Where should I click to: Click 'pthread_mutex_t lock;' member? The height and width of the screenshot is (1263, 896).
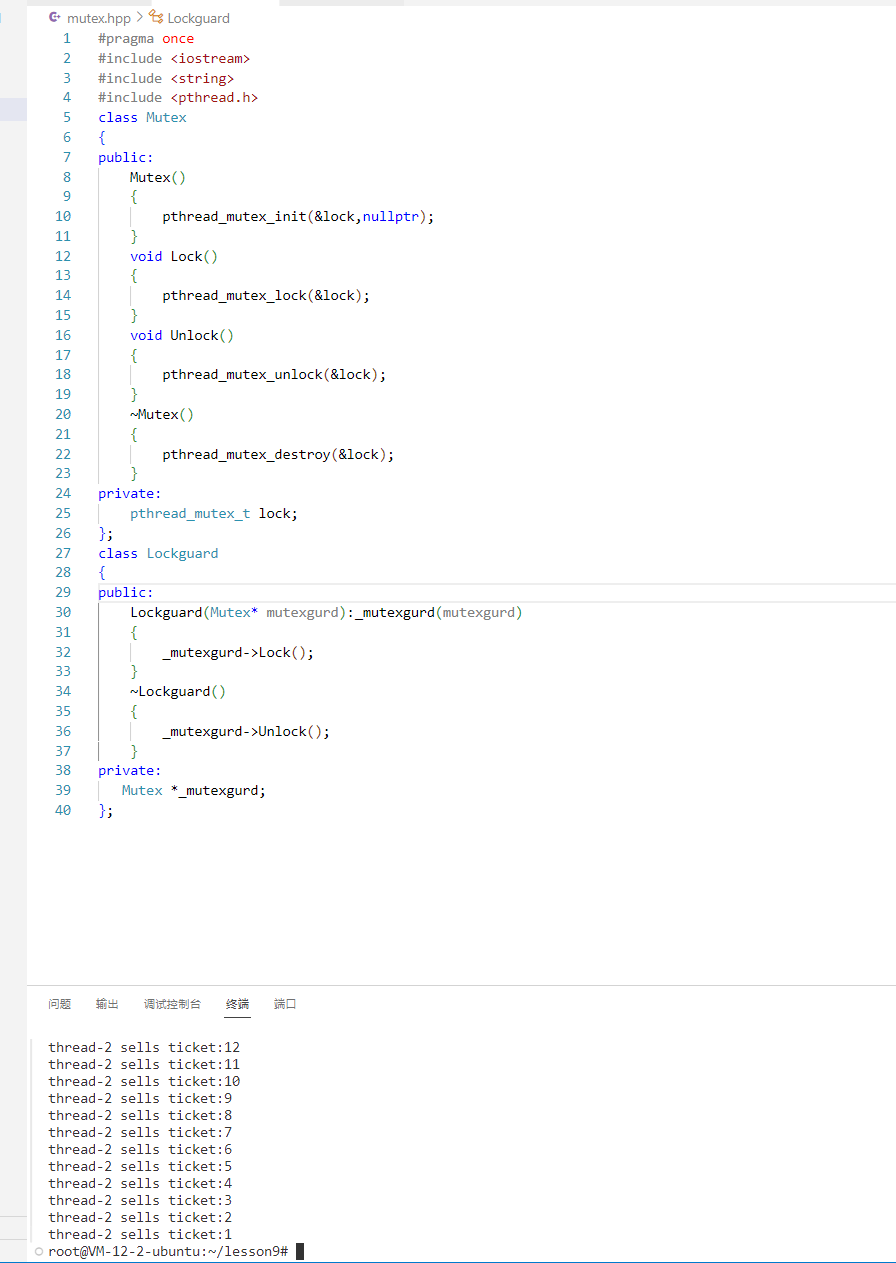(x=214, y=513)
